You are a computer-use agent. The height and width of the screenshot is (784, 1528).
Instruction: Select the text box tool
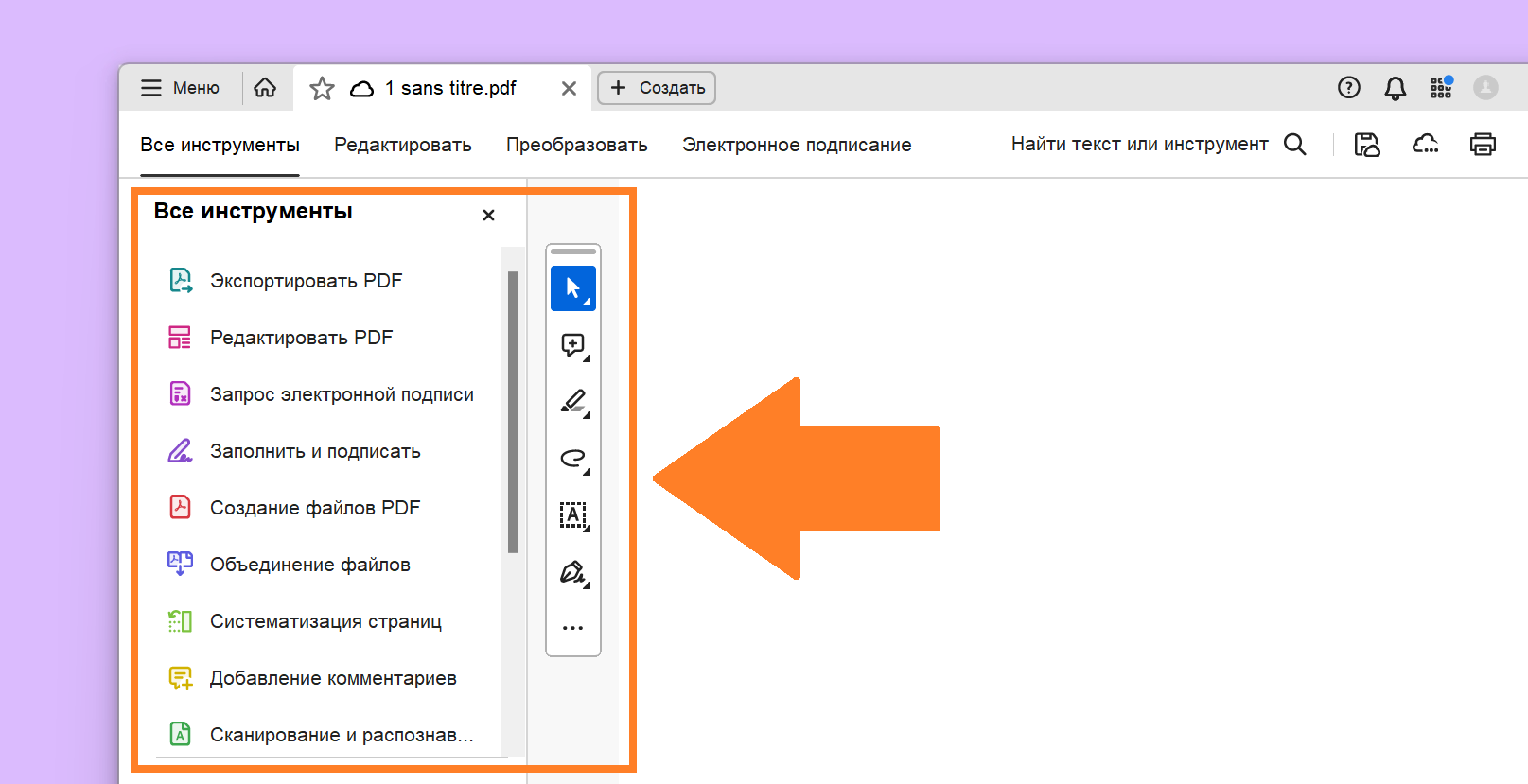point(573,515)
